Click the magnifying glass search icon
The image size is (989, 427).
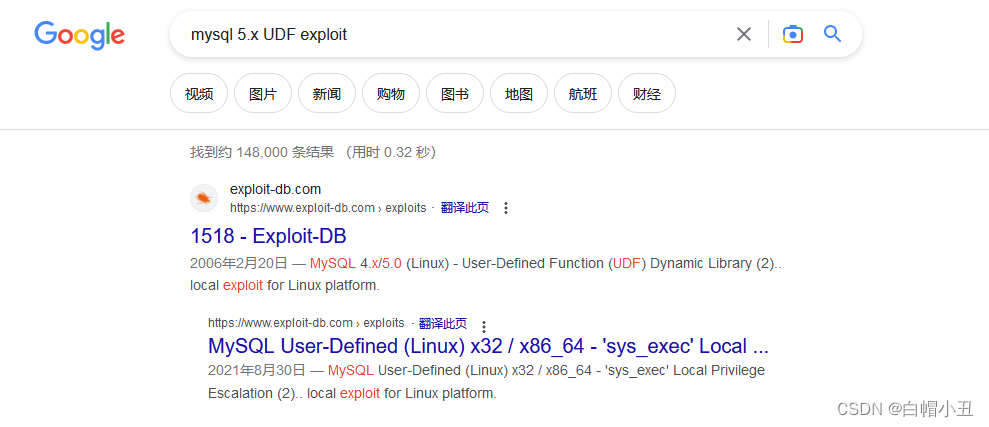(x=833, y=33)
